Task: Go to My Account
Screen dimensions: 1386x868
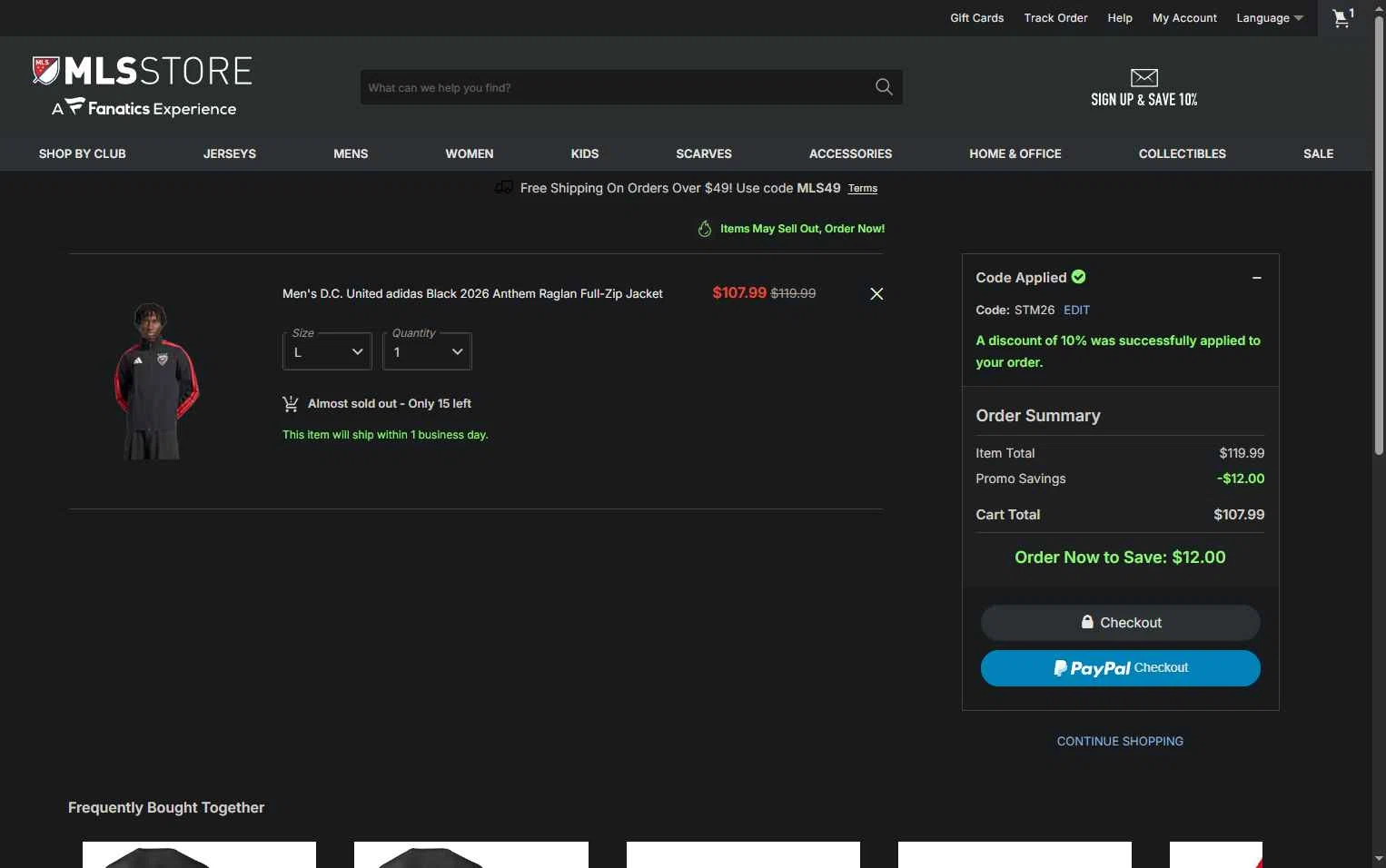Action: coord(1184,18)
